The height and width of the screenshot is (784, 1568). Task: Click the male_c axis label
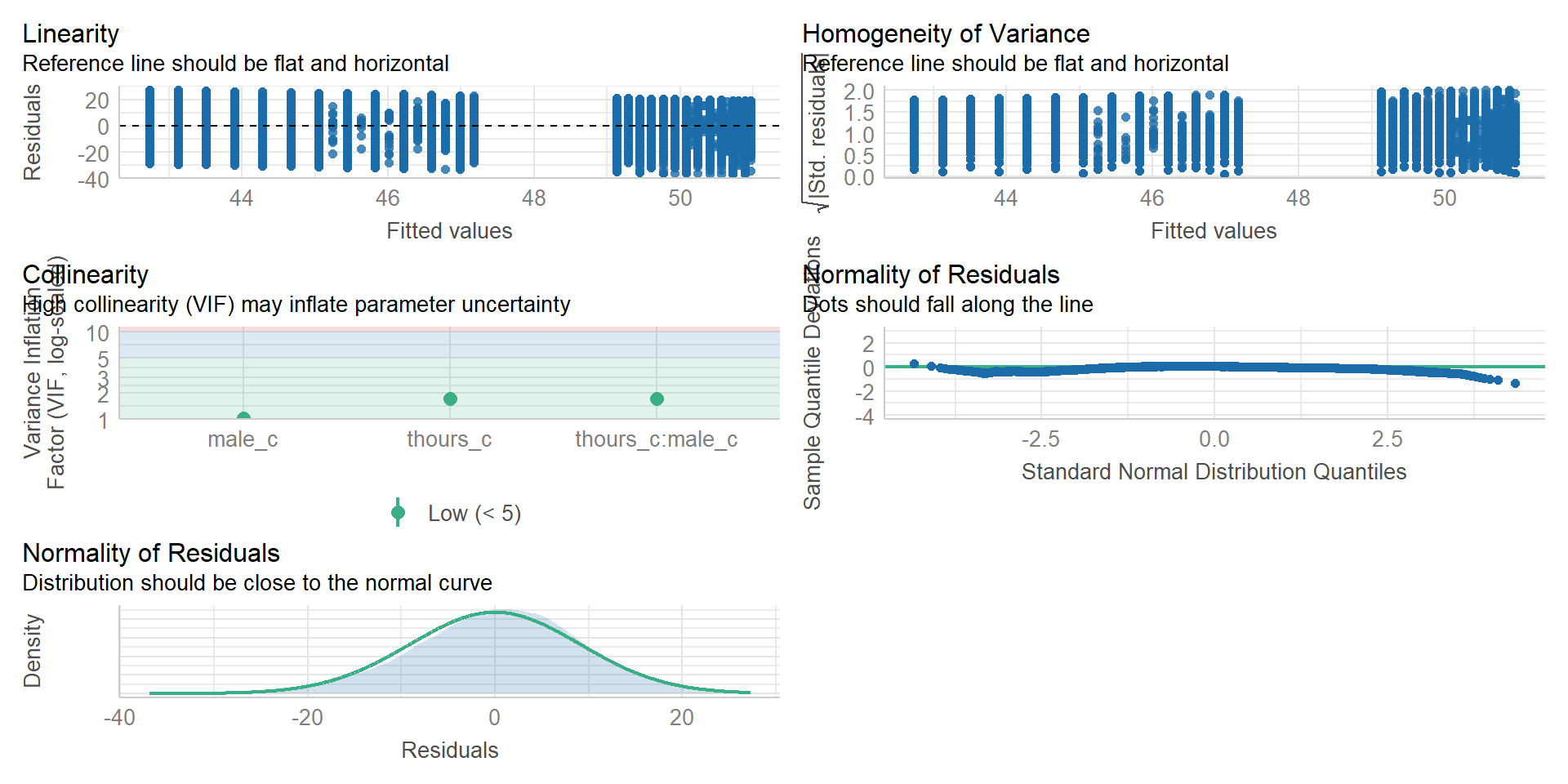click(x=243, y=439)
